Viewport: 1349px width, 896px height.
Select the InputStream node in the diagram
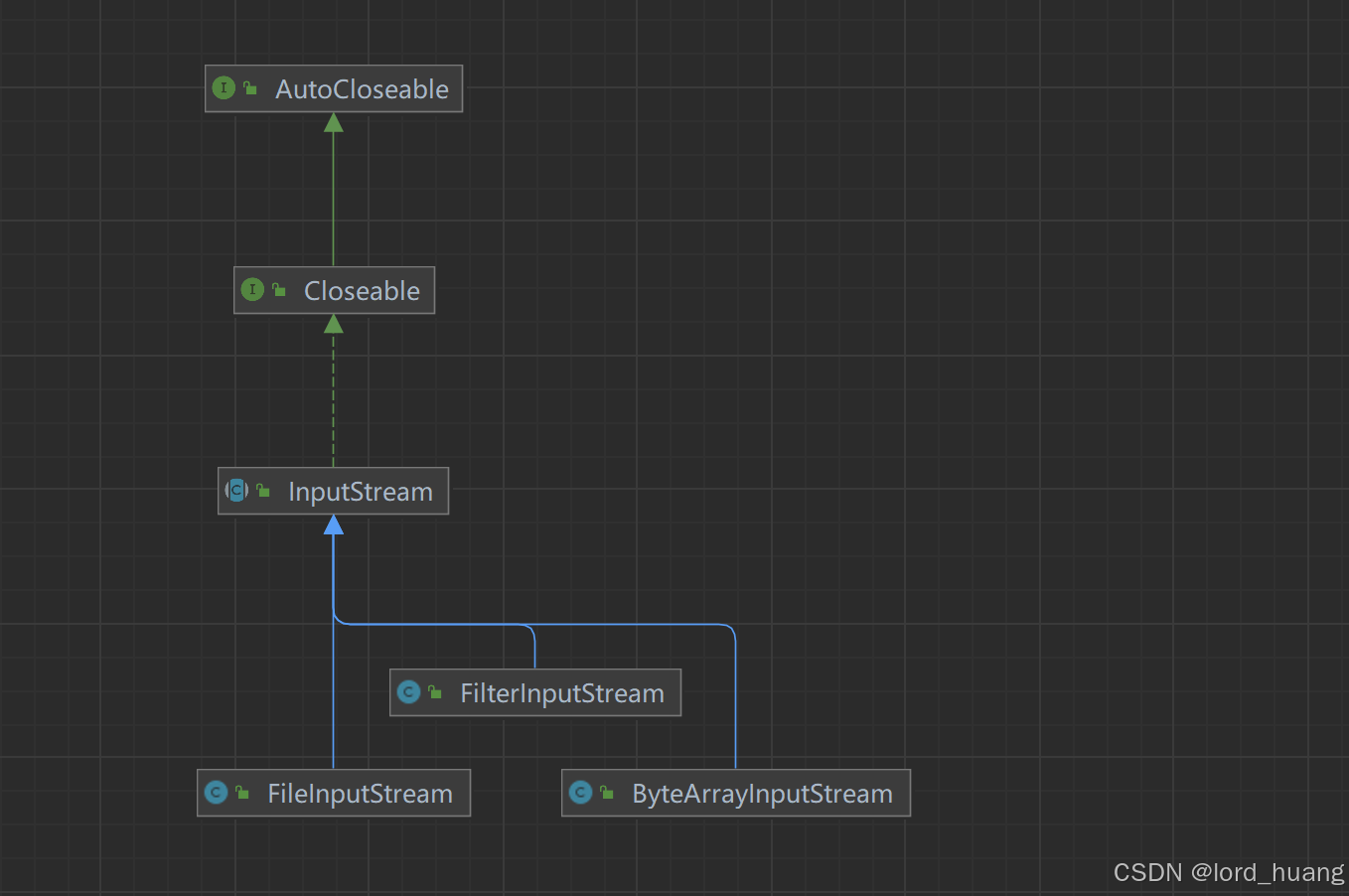click(x=360, y=491)
